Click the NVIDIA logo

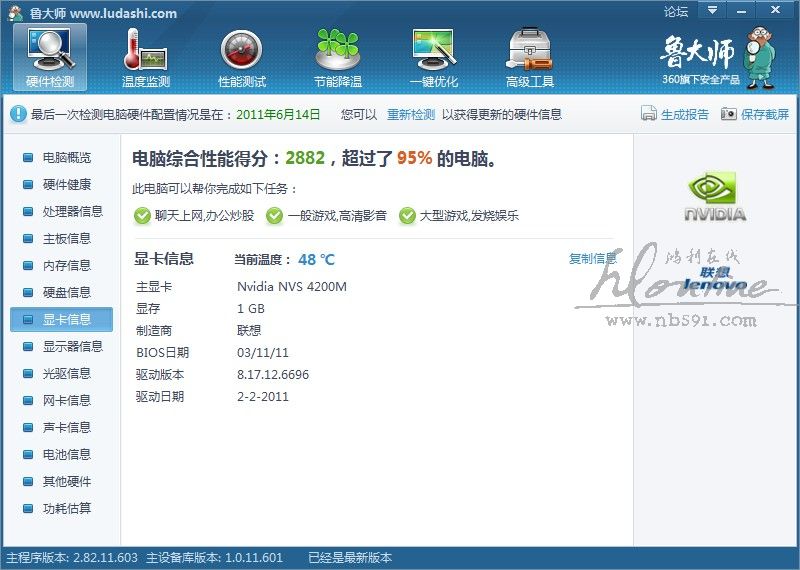715,196
